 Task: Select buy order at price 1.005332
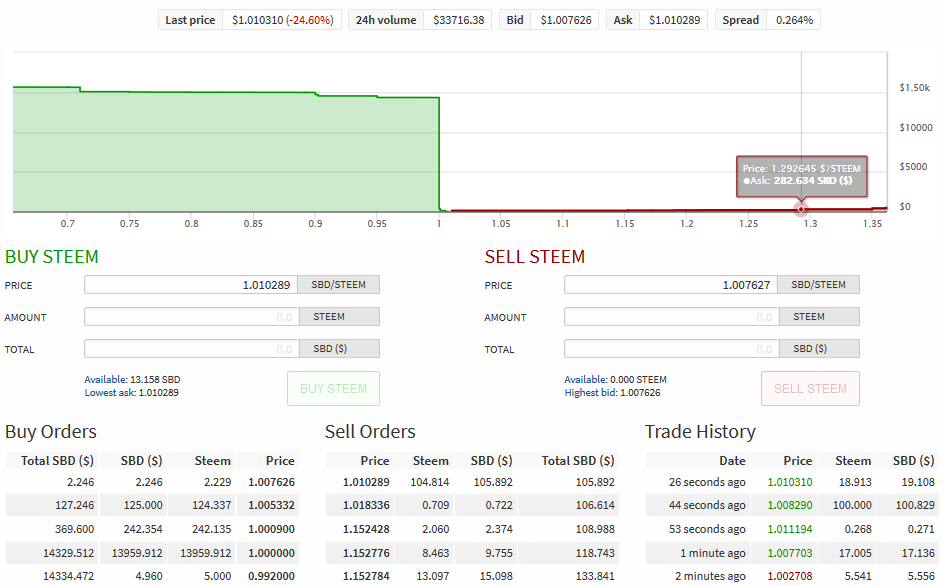(152, 505)
